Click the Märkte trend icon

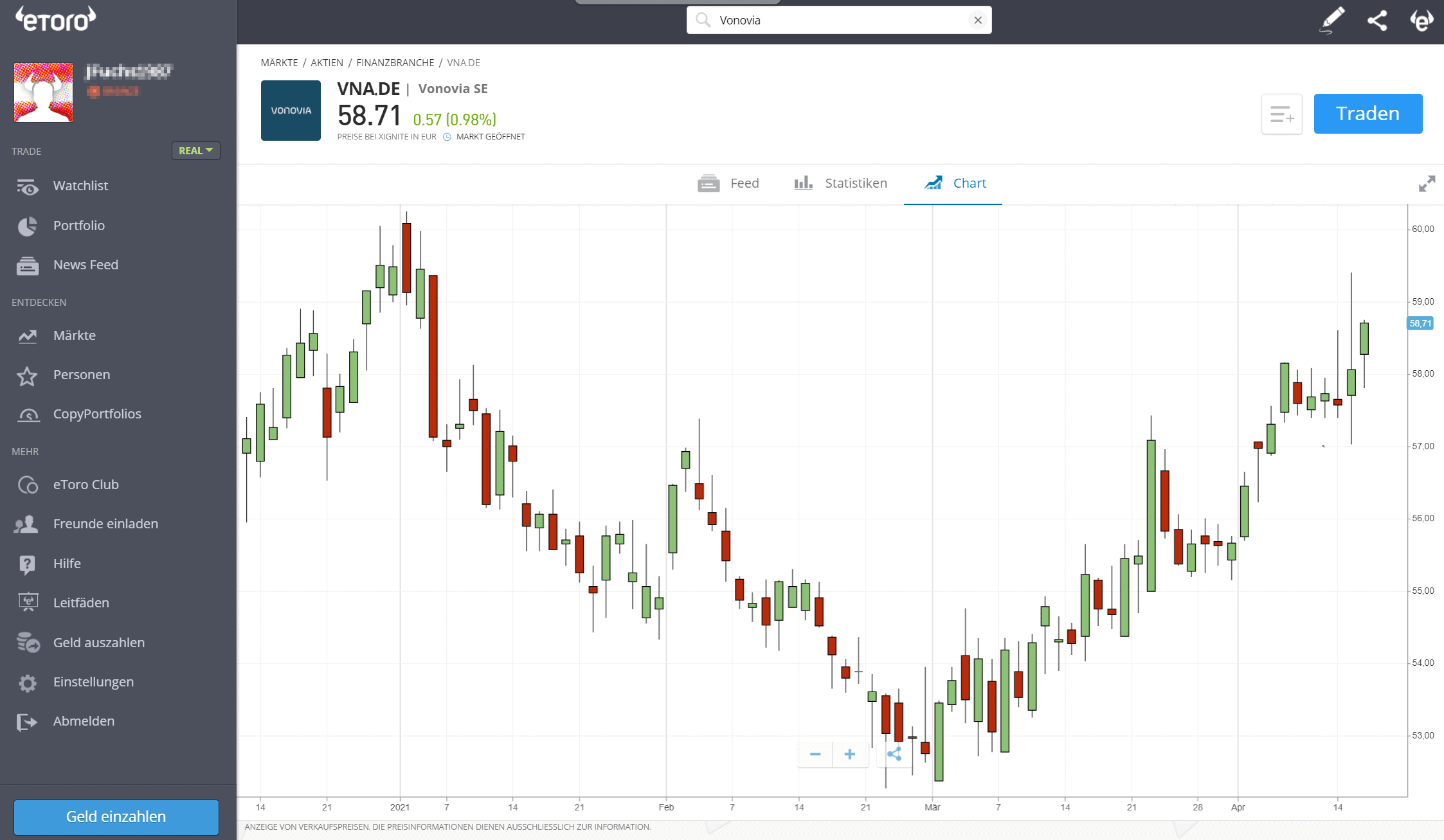coord(28,336)
